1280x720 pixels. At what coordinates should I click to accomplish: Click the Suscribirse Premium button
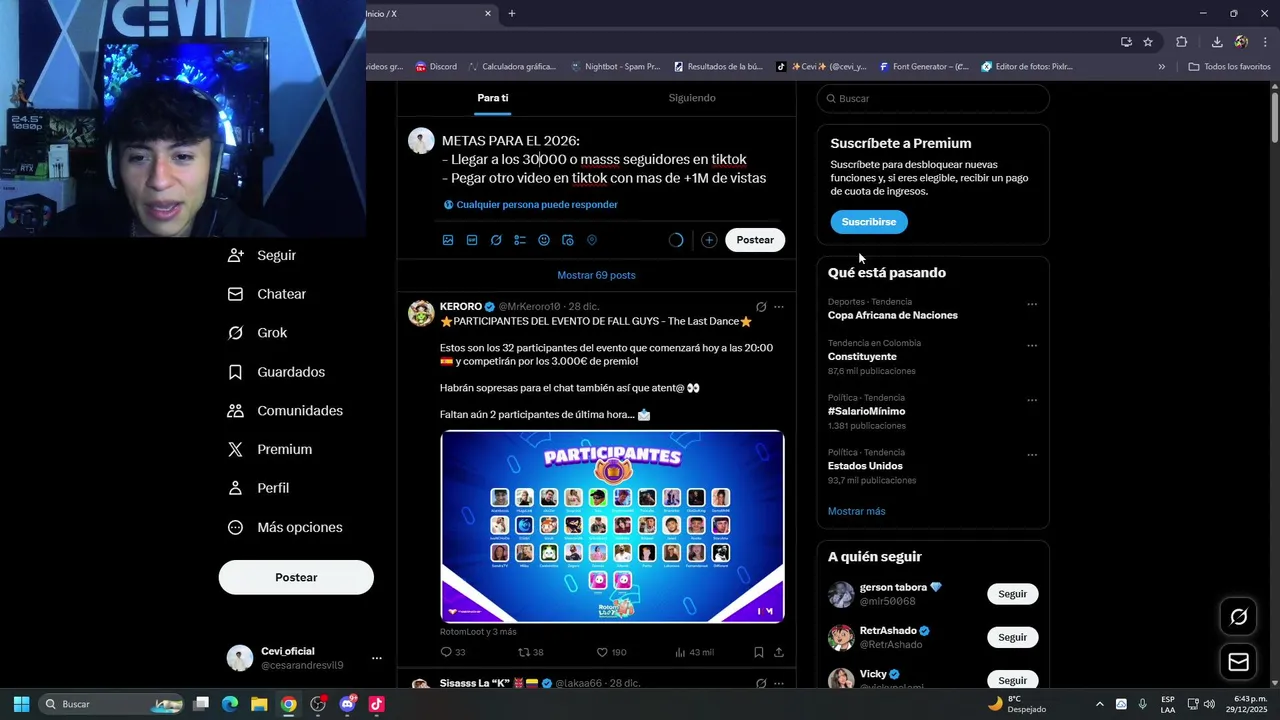[868, 222]
